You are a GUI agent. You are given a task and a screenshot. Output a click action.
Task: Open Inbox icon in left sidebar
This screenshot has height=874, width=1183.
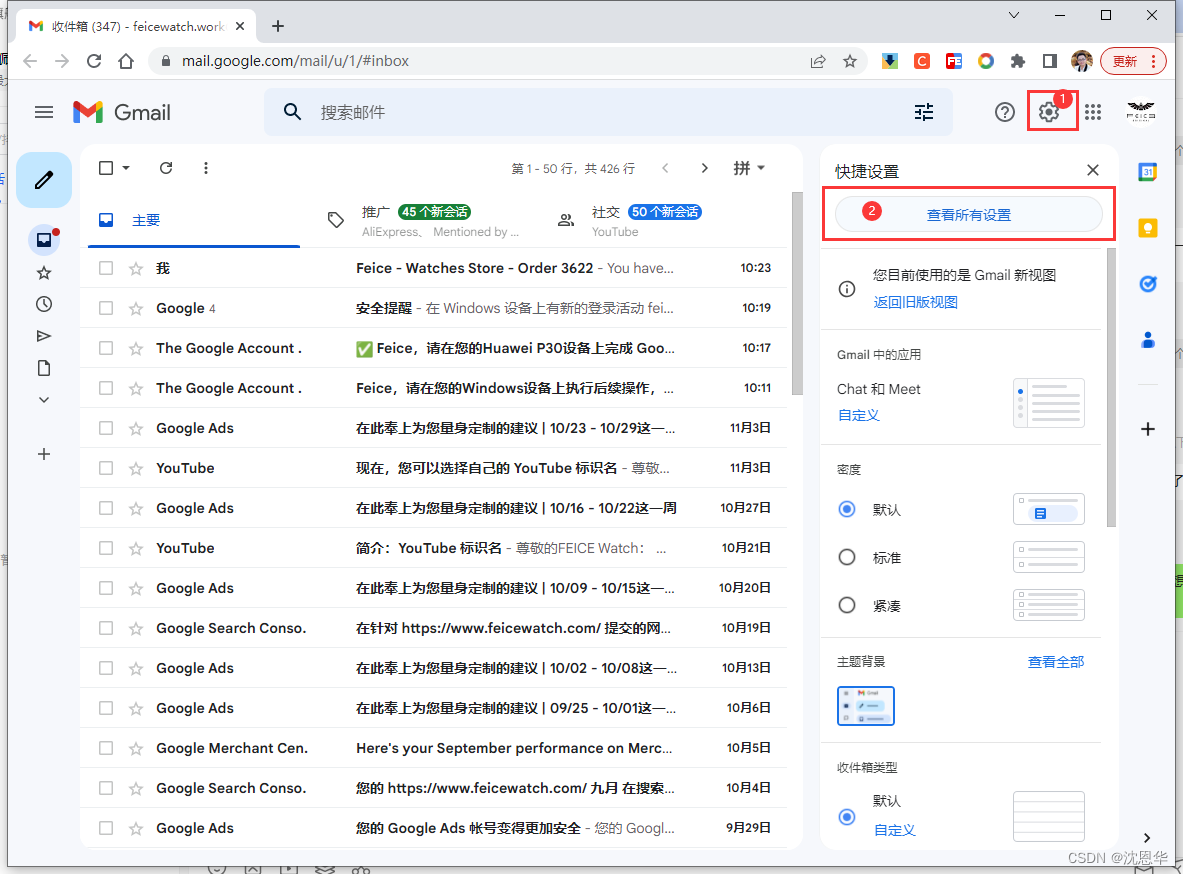pyautogui.click(x=44, y=240)
